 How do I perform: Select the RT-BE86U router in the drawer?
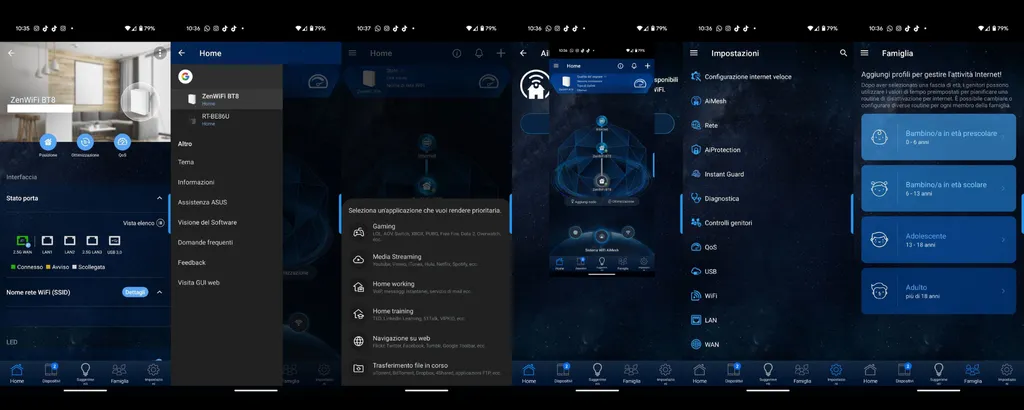pos(227,119)
